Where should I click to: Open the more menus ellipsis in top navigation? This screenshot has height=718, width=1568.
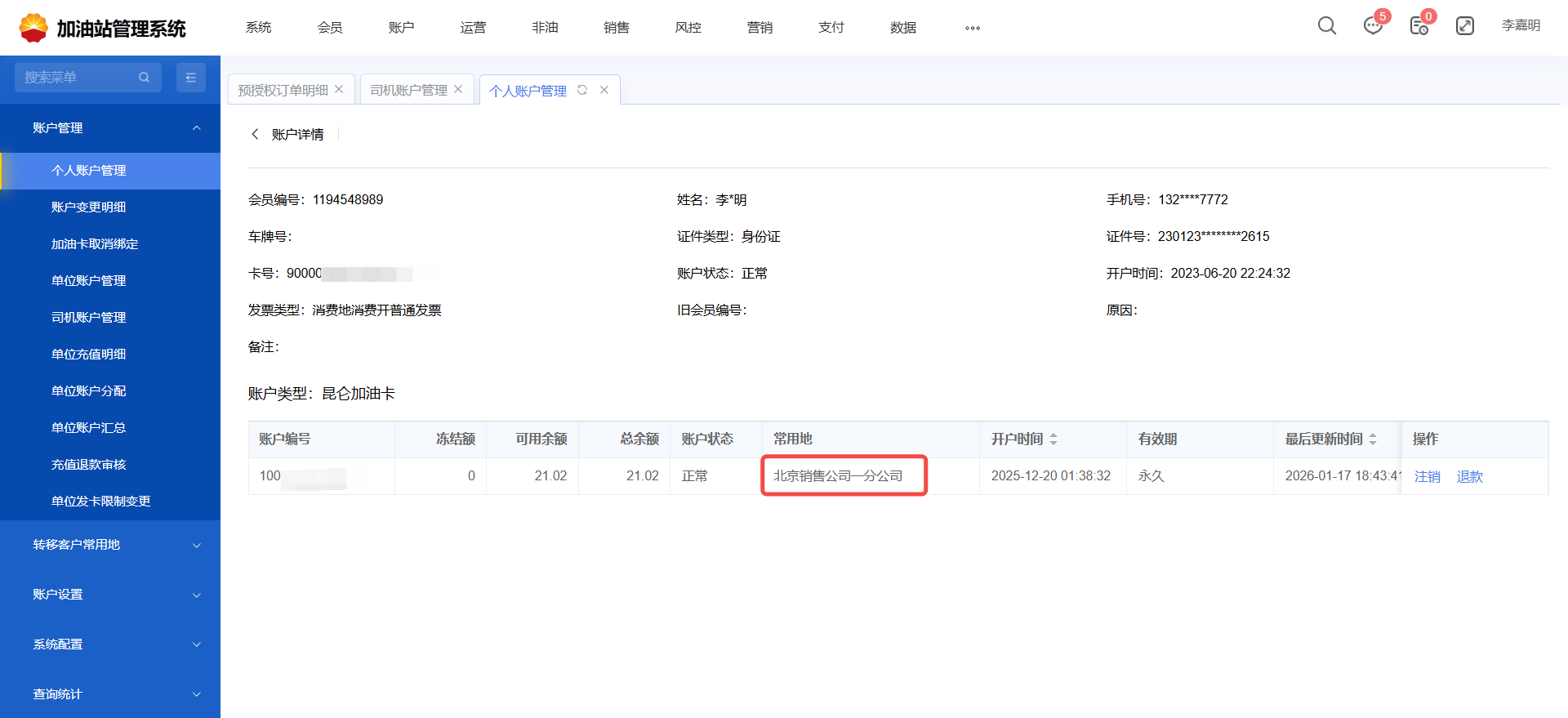point(972,28)
